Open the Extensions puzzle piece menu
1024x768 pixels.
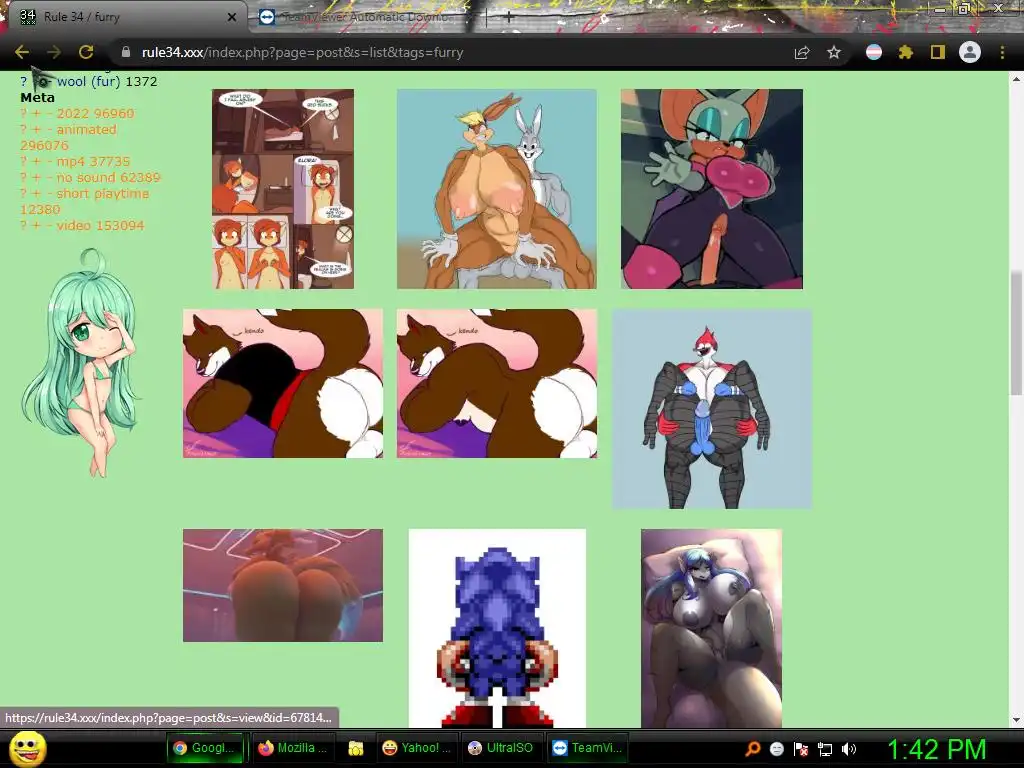[905, 52]
